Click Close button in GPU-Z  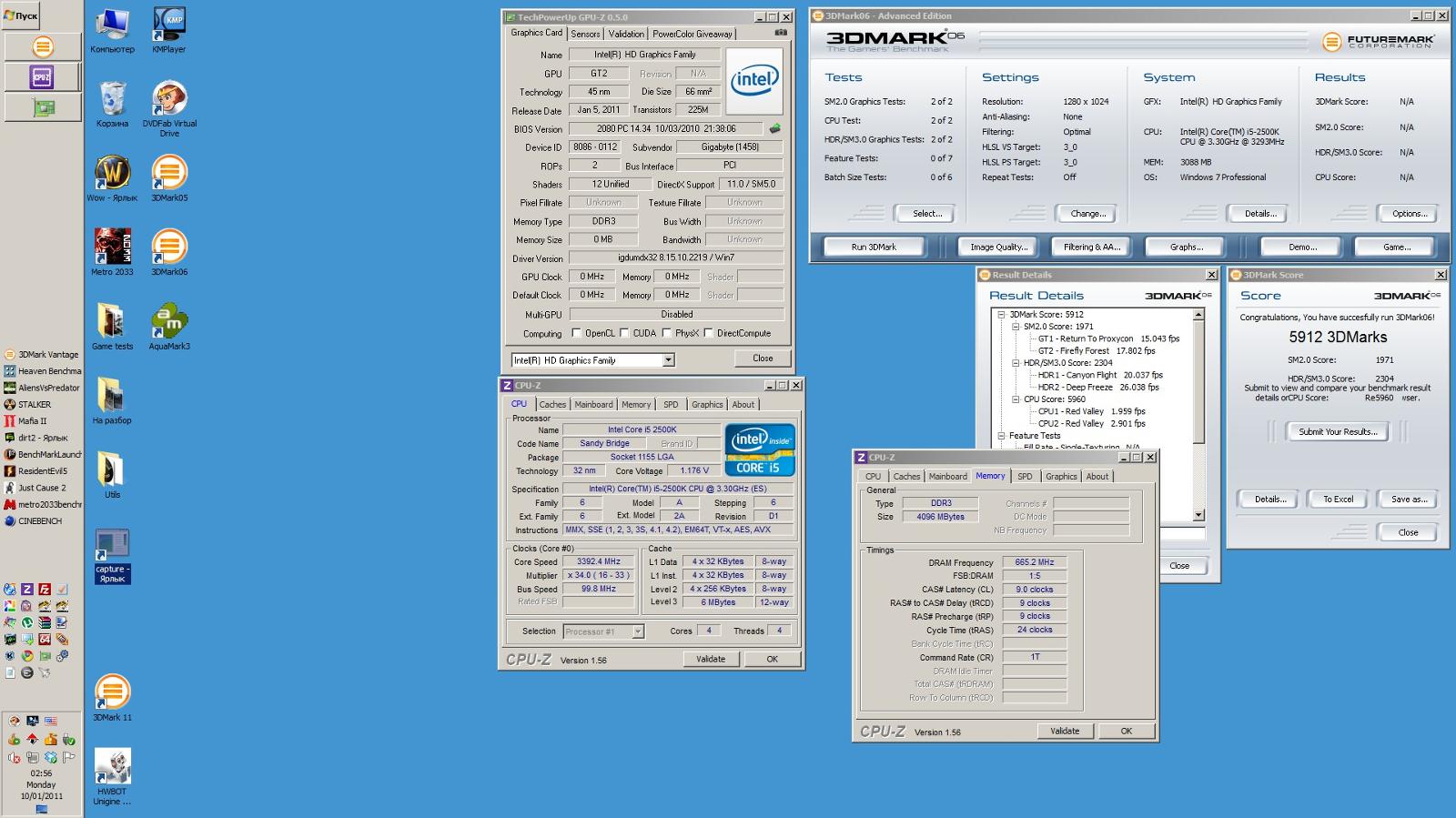pyautogui.click(x=763, y=359)
